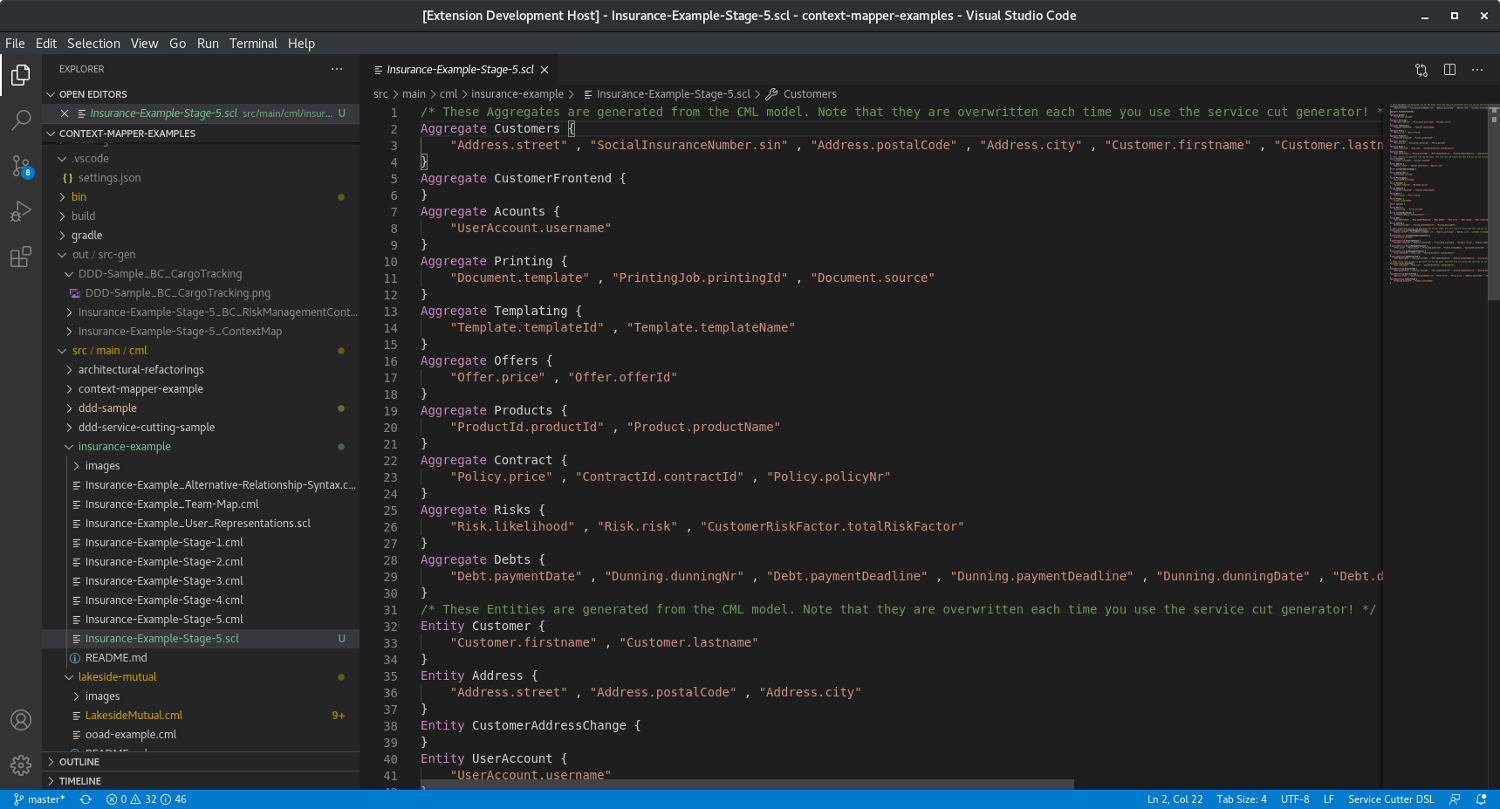Open the notifications bell
Image resolution: width=1500 pixels, height=809 pixels.
tap(1487, 799)
